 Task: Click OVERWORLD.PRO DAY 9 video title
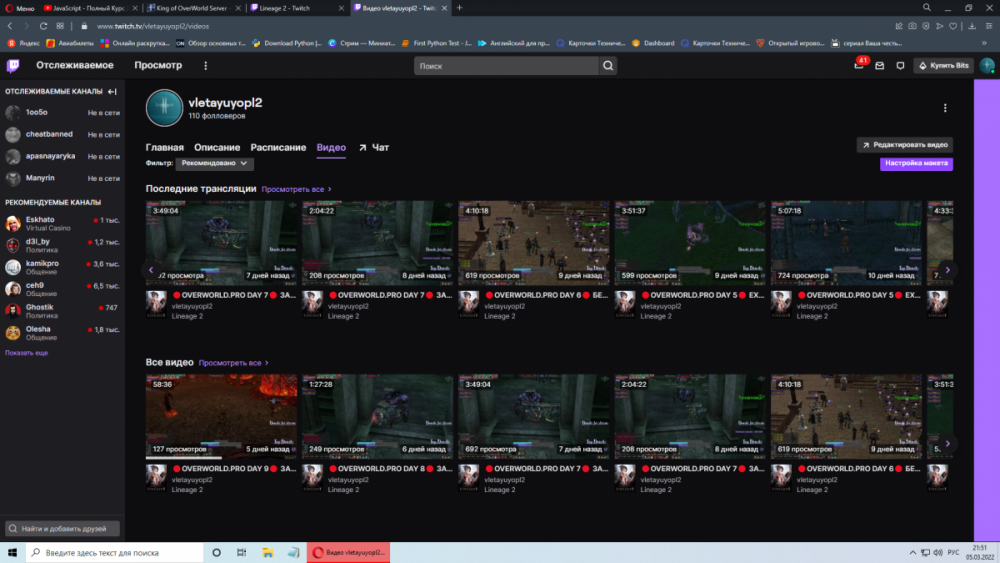[234, 469]
